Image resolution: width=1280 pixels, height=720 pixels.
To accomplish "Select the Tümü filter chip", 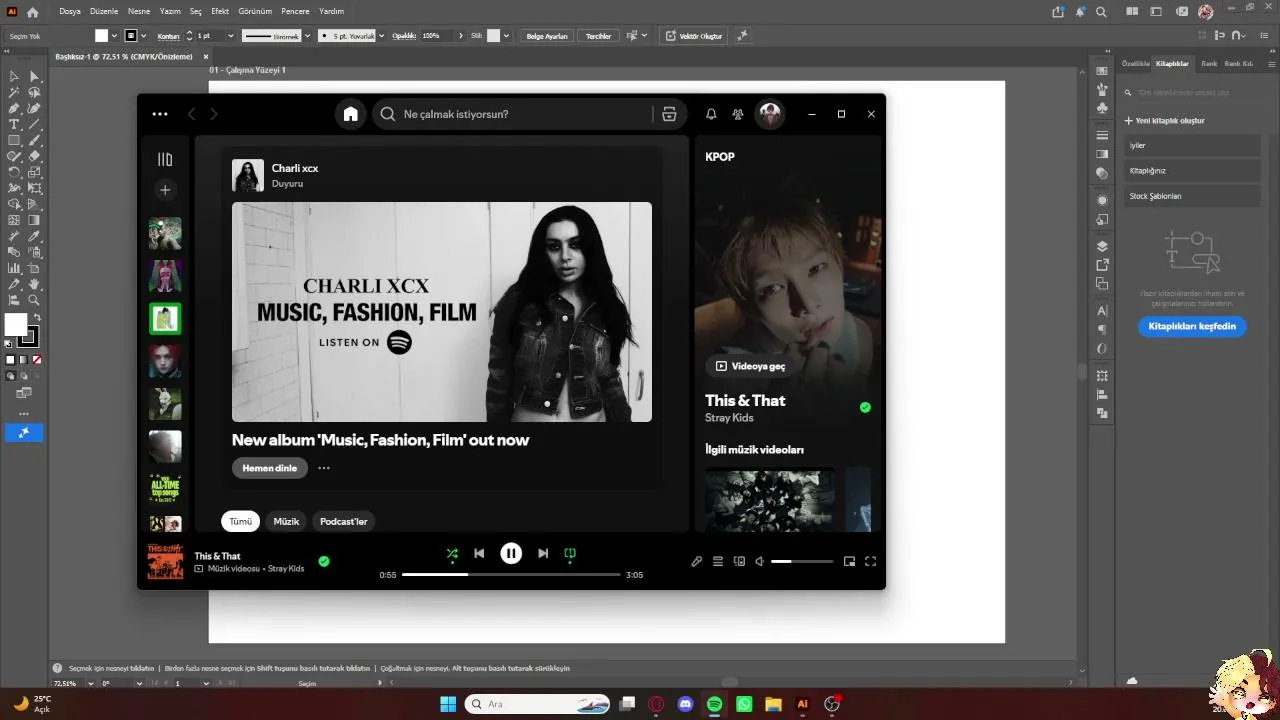I will (x=241, y=521).
